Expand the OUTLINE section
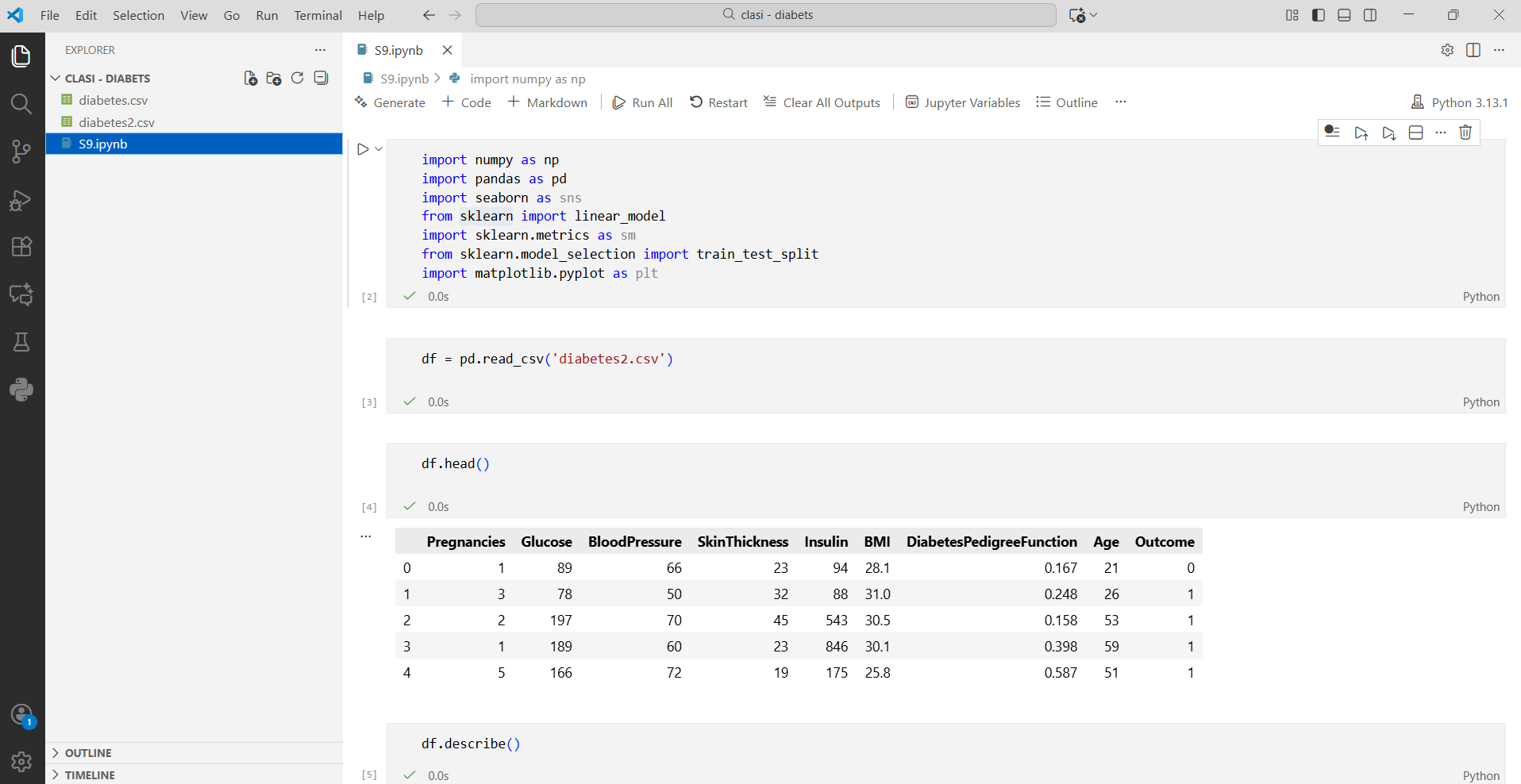1521x784 pixels. [x=87, y=753]
